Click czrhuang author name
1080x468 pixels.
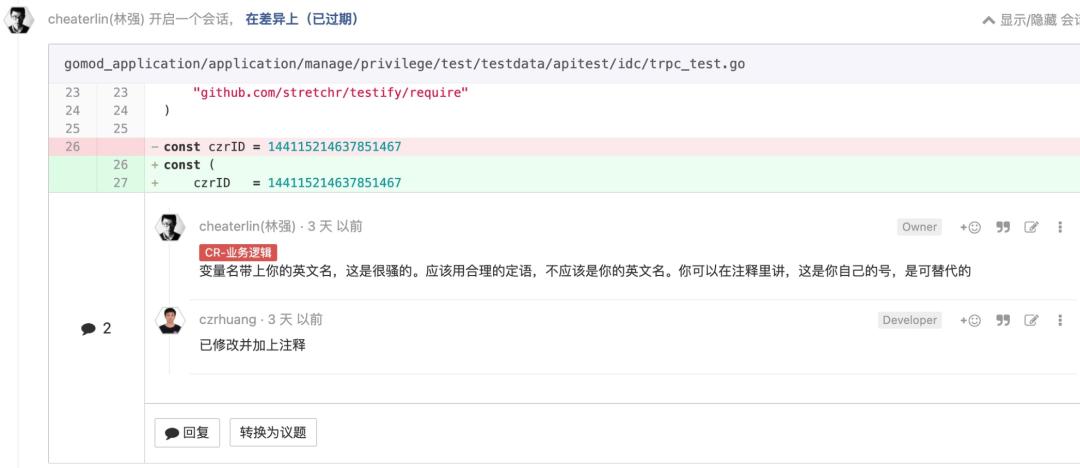[227, 320]
